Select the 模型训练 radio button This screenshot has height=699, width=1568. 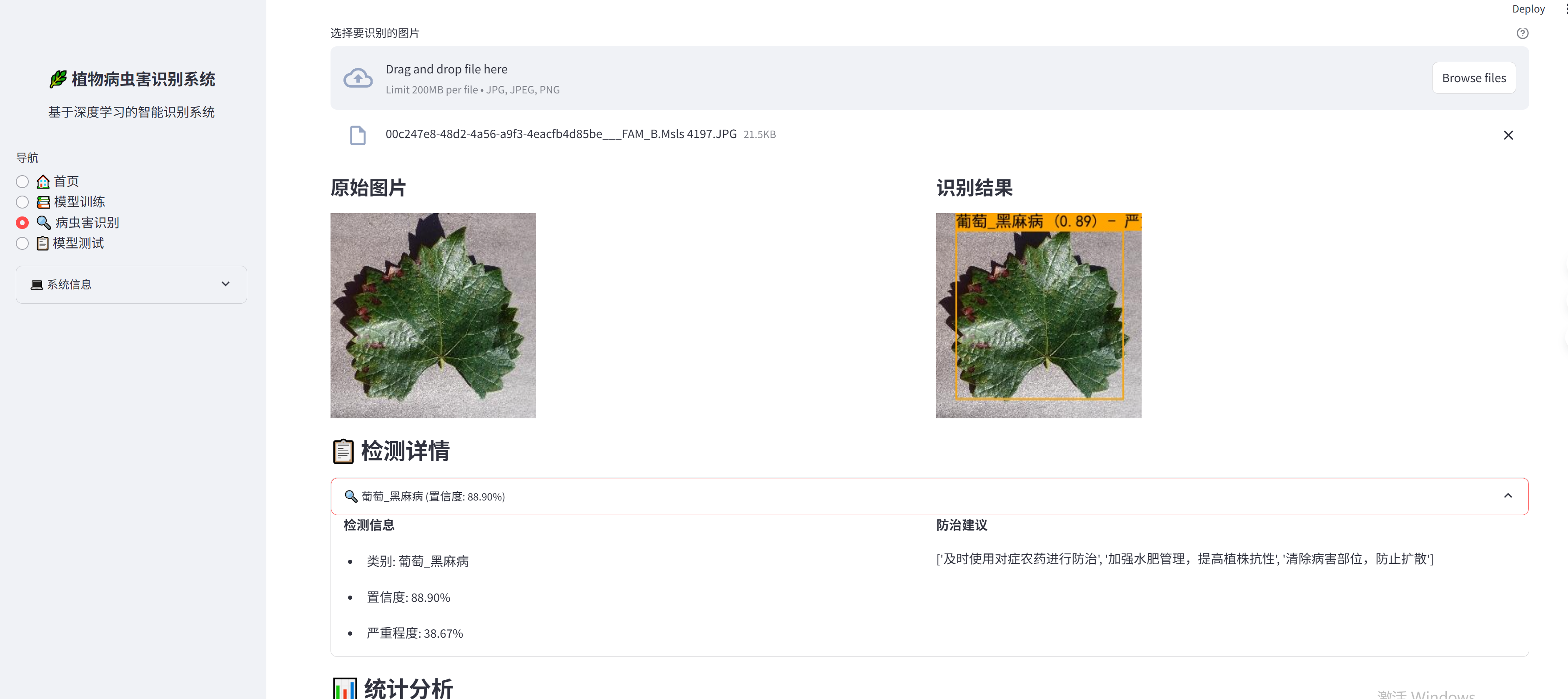[22, 201]
